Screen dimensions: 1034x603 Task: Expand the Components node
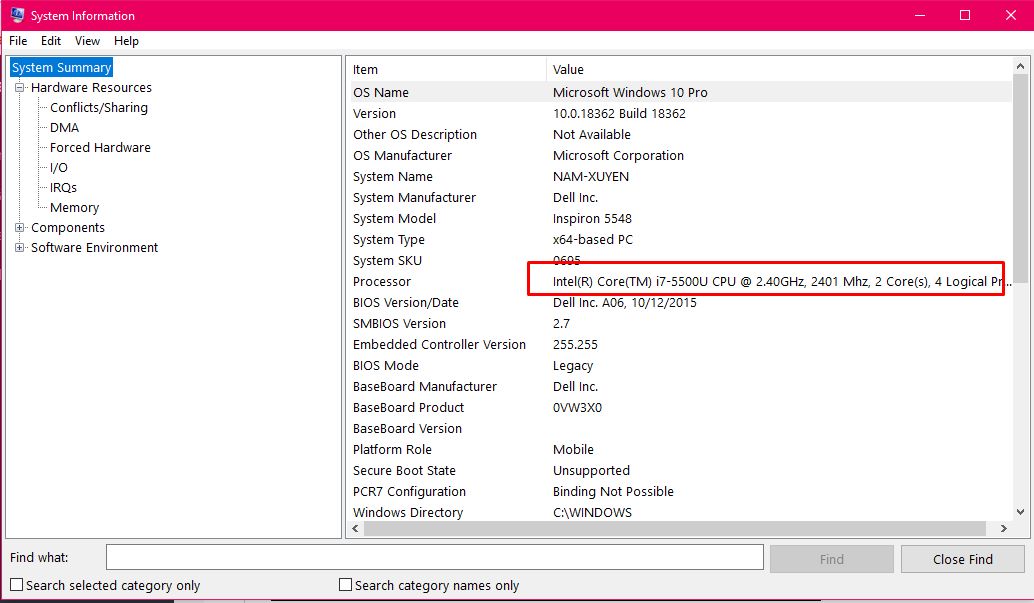coord(19,227)
